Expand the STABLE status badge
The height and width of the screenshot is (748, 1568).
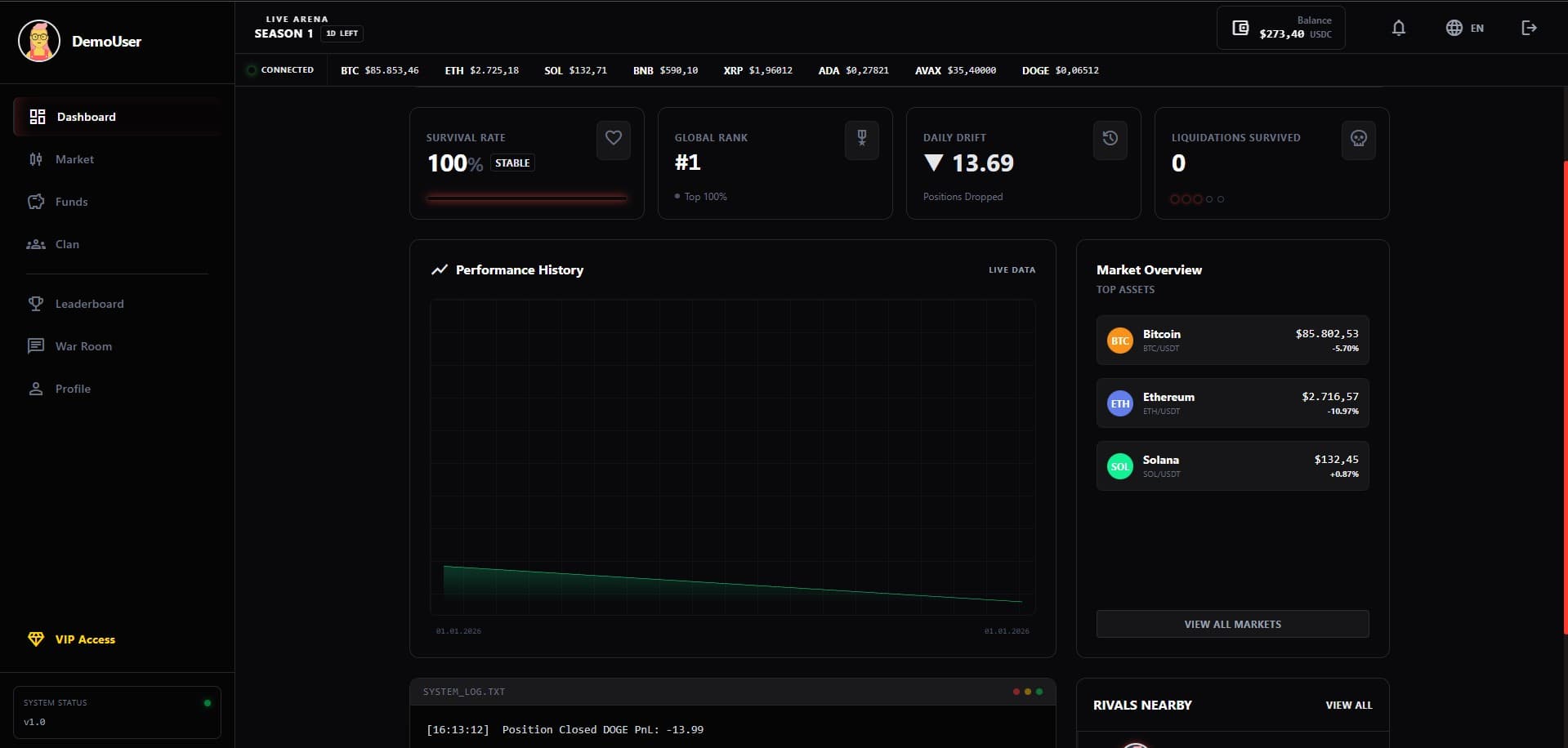coord(513,163)
